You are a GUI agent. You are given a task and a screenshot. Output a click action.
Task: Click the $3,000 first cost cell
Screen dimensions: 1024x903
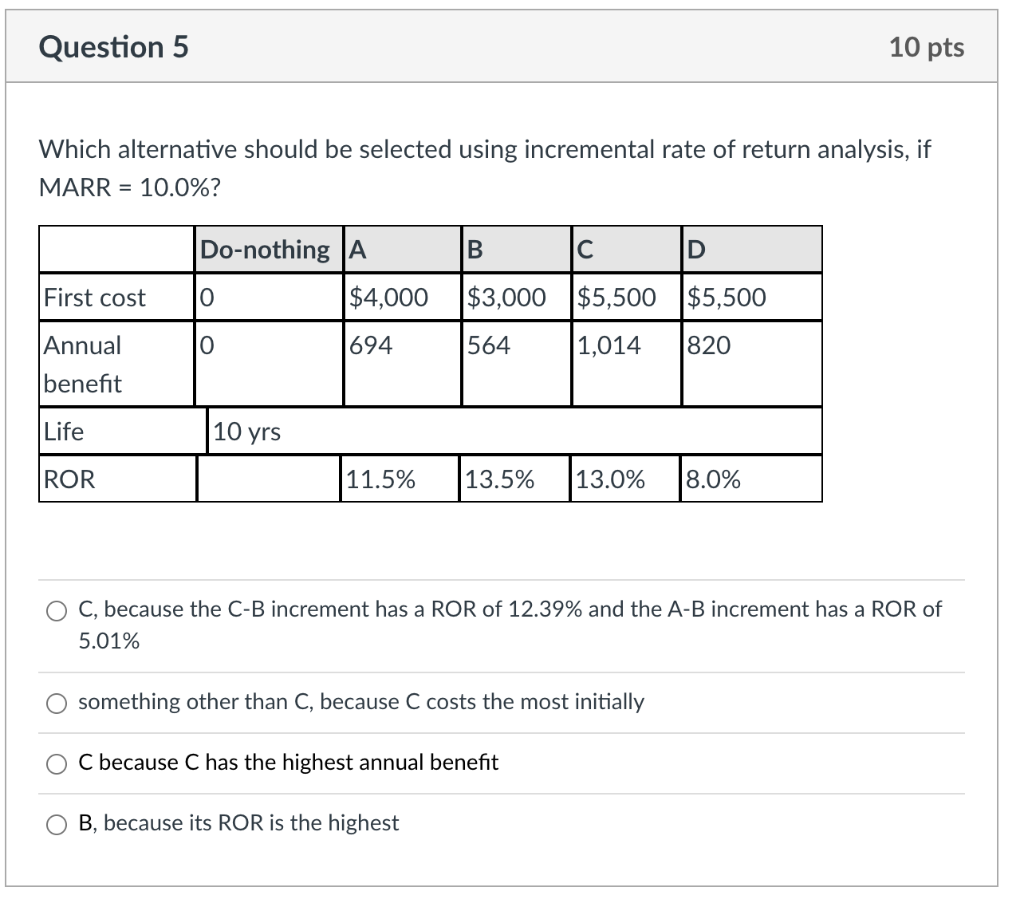498,296
